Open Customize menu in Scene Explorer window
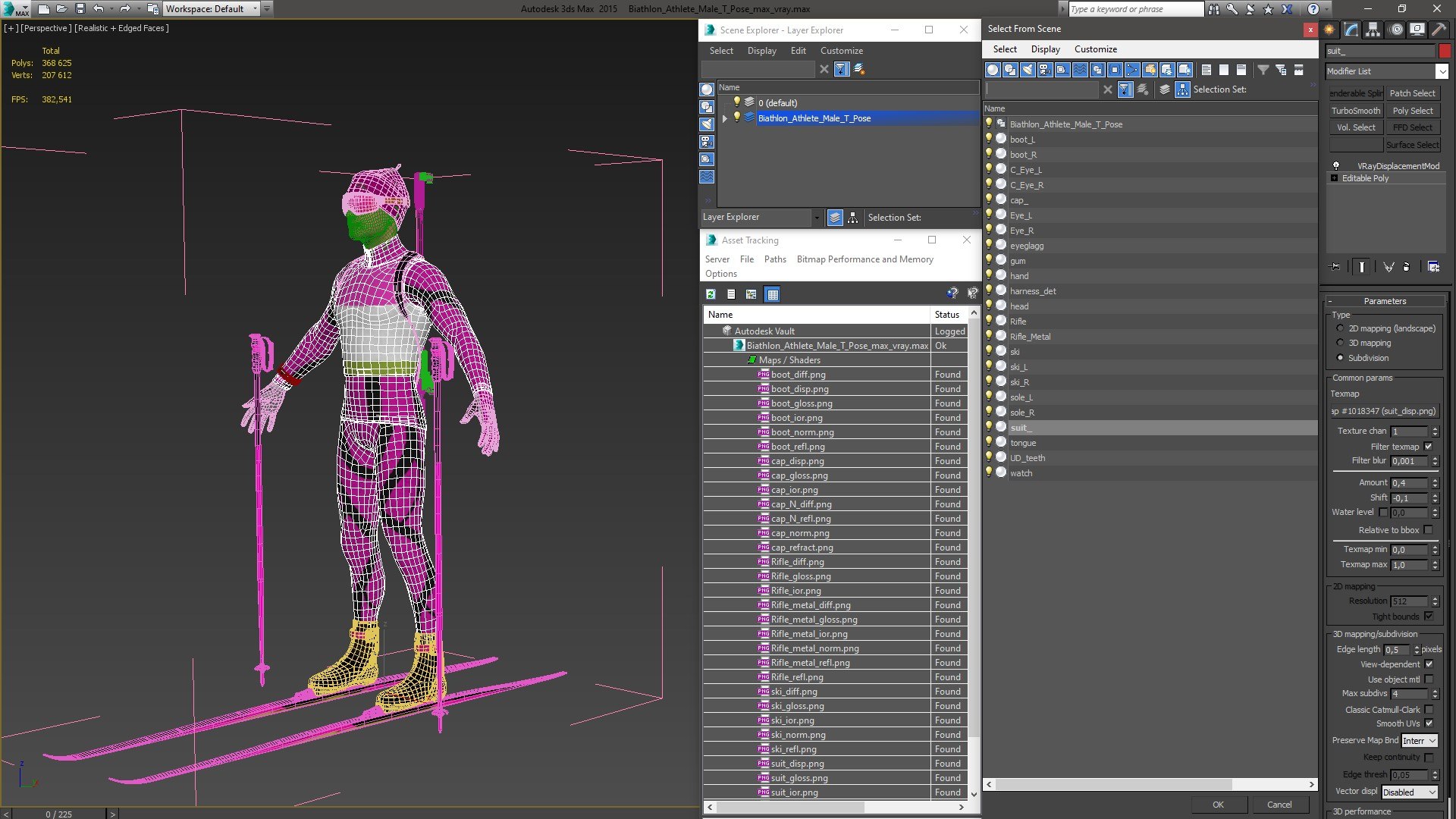Viewport: 1456px width, 819px height. 841,51
